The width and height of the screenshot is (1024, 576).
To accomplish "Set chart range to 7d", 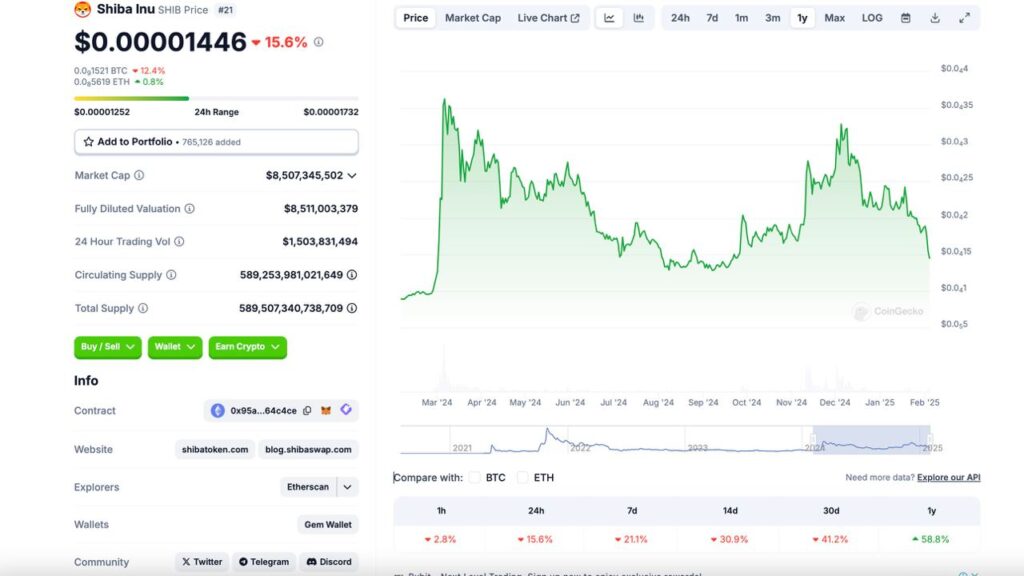I will [712, 18].
